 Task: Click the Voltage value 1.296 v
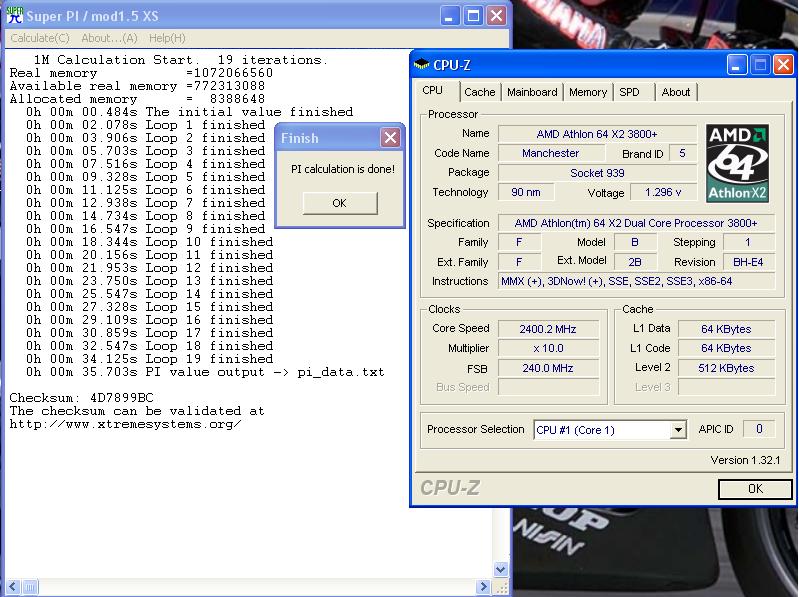(x=663, y=193)
